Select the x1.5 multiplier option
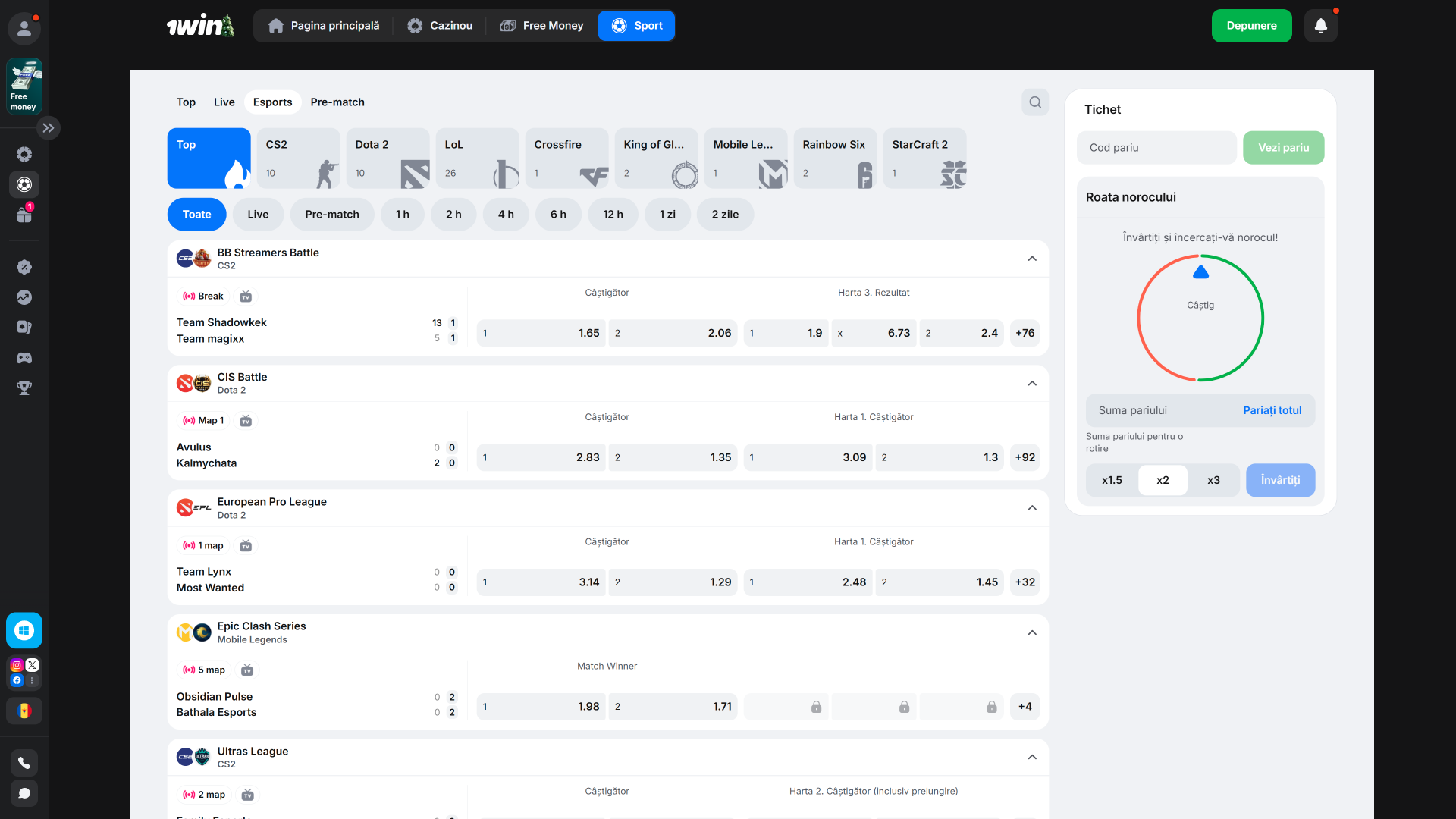 click(x=1112, y=480)
